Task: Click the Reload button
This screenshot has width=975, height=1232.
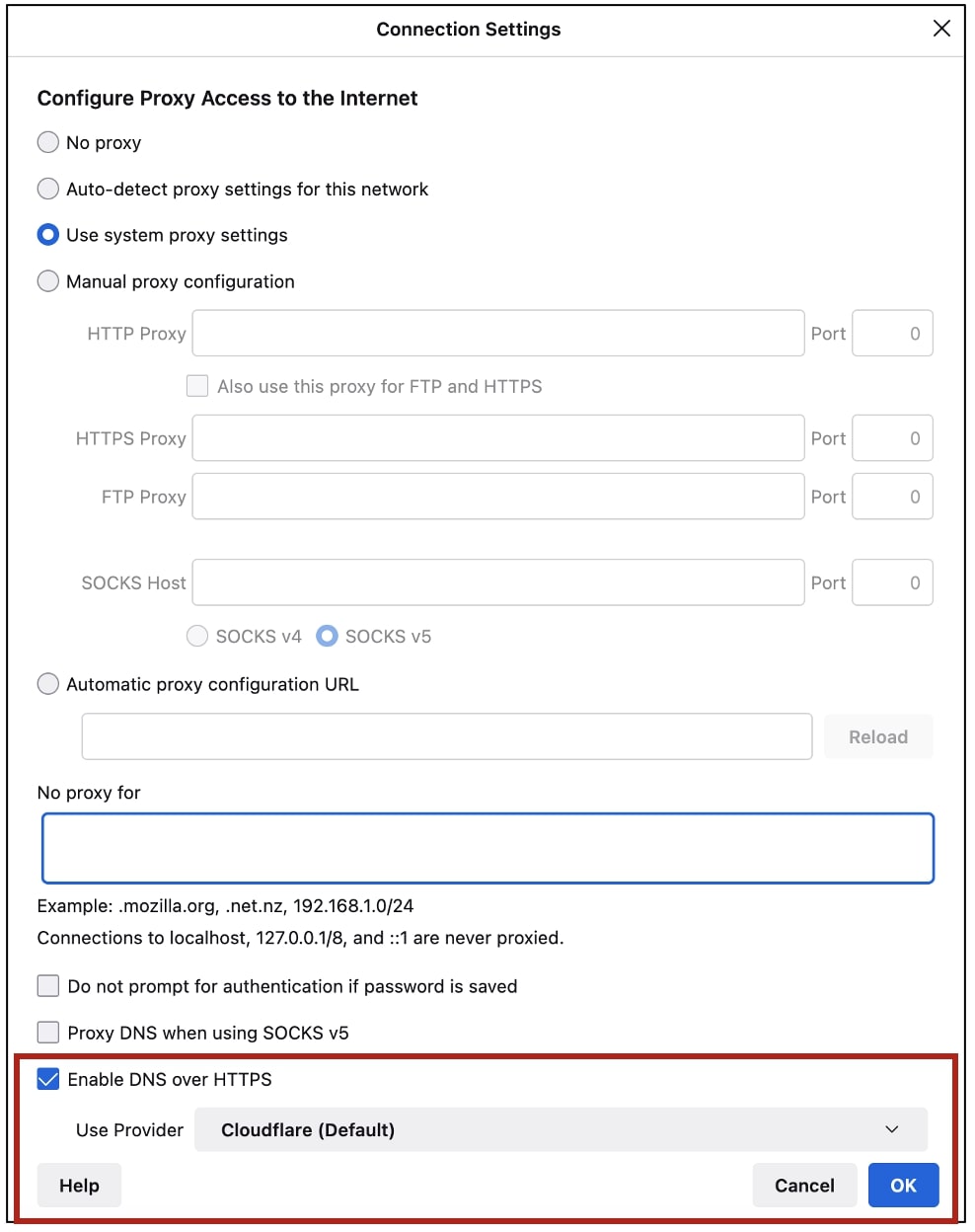Action: pyautogui.click(x=877, y=735)
